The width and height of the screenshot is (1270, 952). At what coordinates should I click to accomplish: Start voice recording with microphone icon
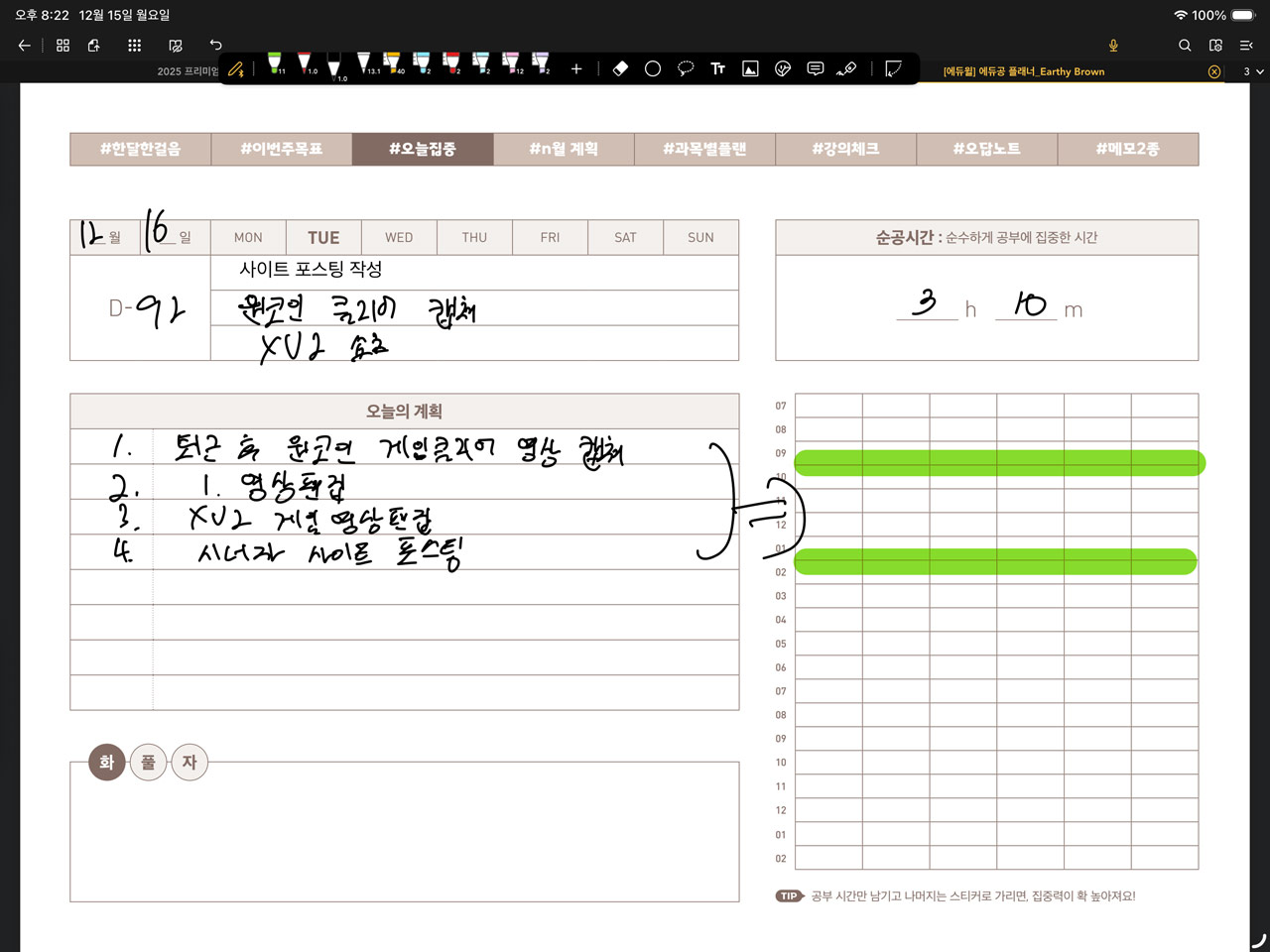[x=1113, y=45]
